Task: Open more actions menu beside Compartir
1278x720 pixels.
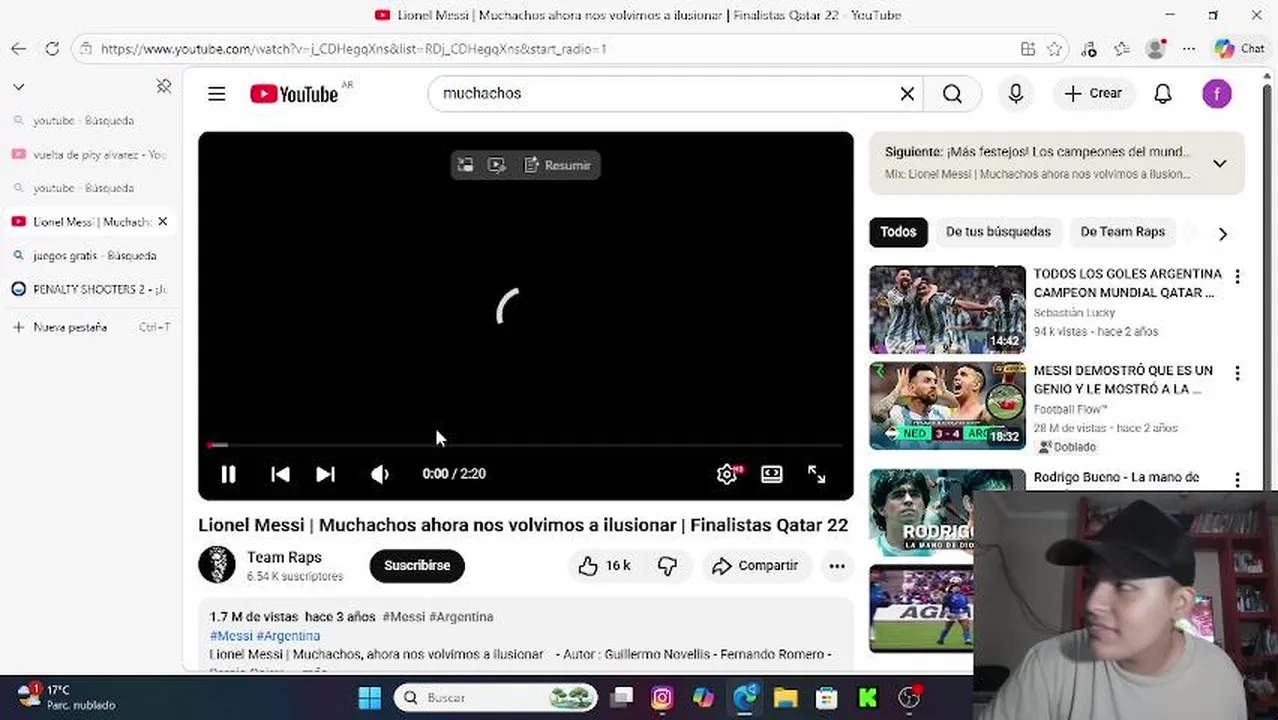Action: 837,566
